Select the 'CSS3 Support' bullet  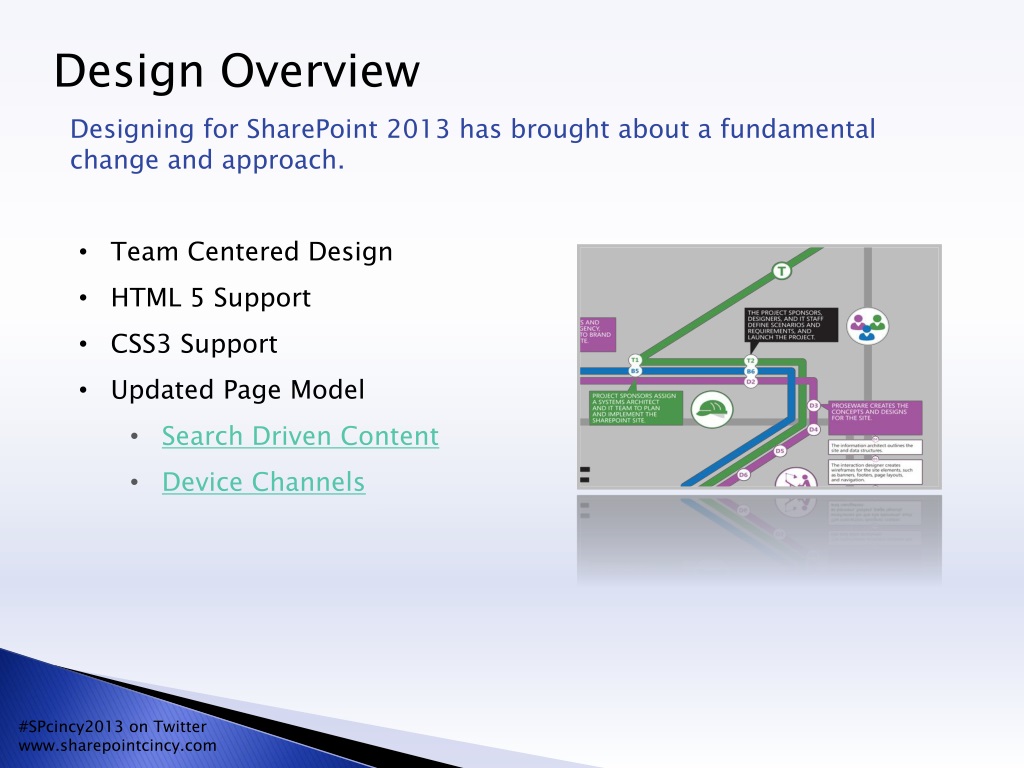click(x=194, y=344)
